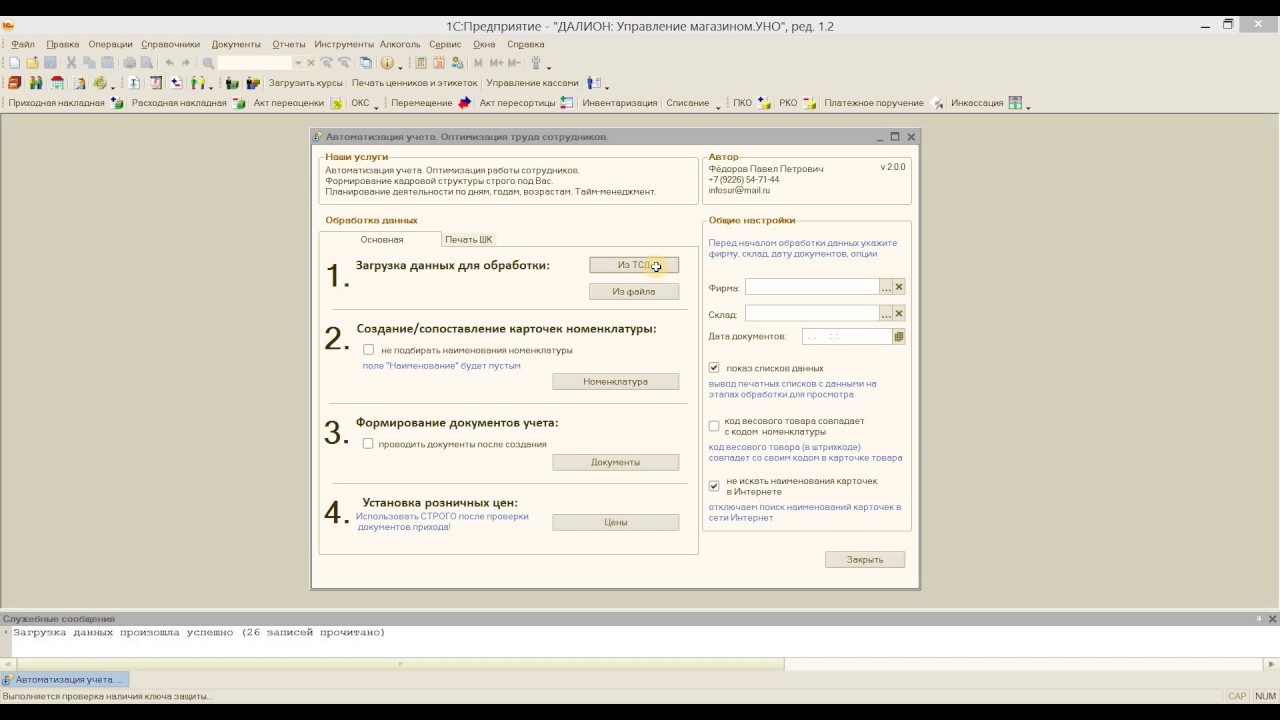Click icon next to Платежное поручение
The height and width of the screenshot is (720, 1280).
[x=937, y=103]
